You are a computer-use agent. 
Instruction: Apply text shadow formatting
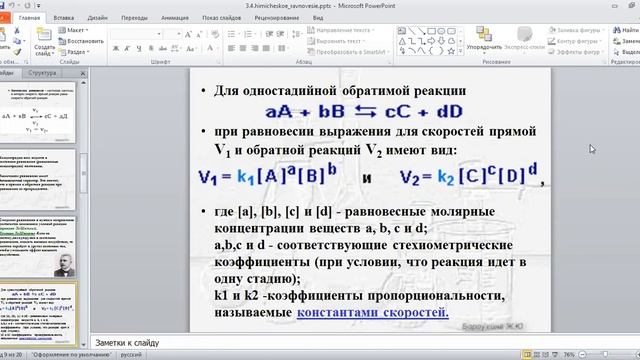[x=151, y=48]
